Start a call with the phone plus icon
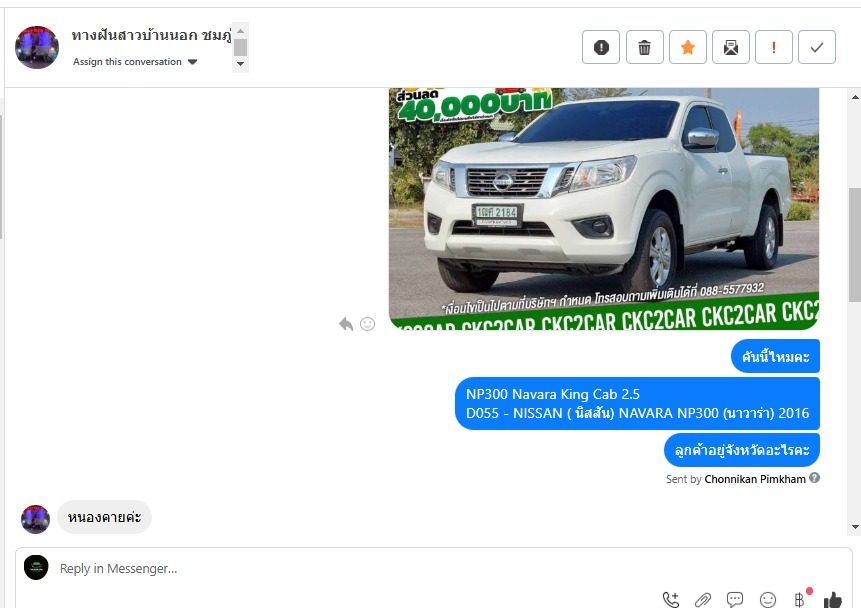Image resolution: width=861 pixels, height=608 pixels. click(x=671, y=599)
